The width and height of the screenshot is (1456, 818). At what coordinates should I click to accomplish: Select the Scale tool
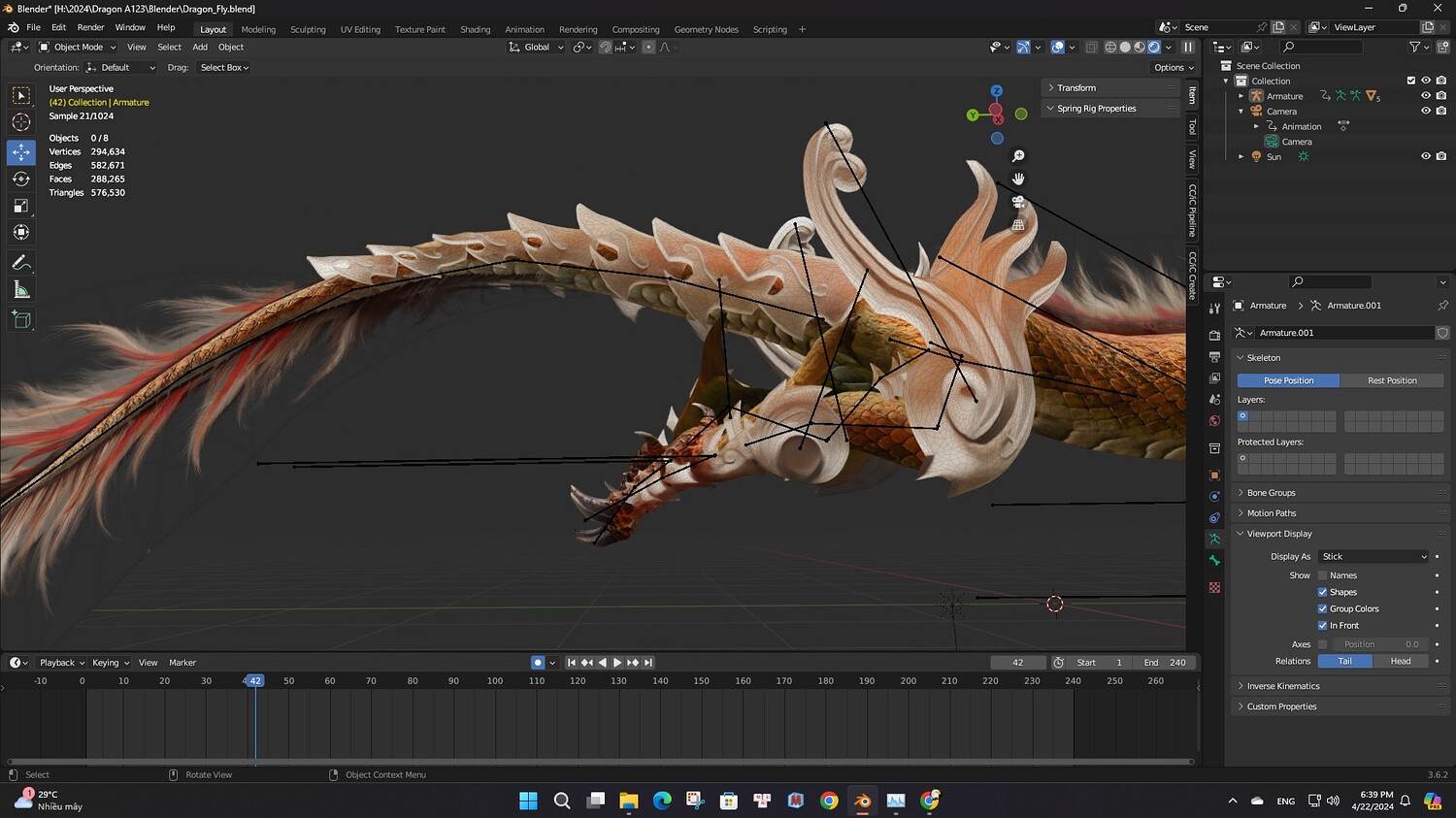tap(21, 206)
